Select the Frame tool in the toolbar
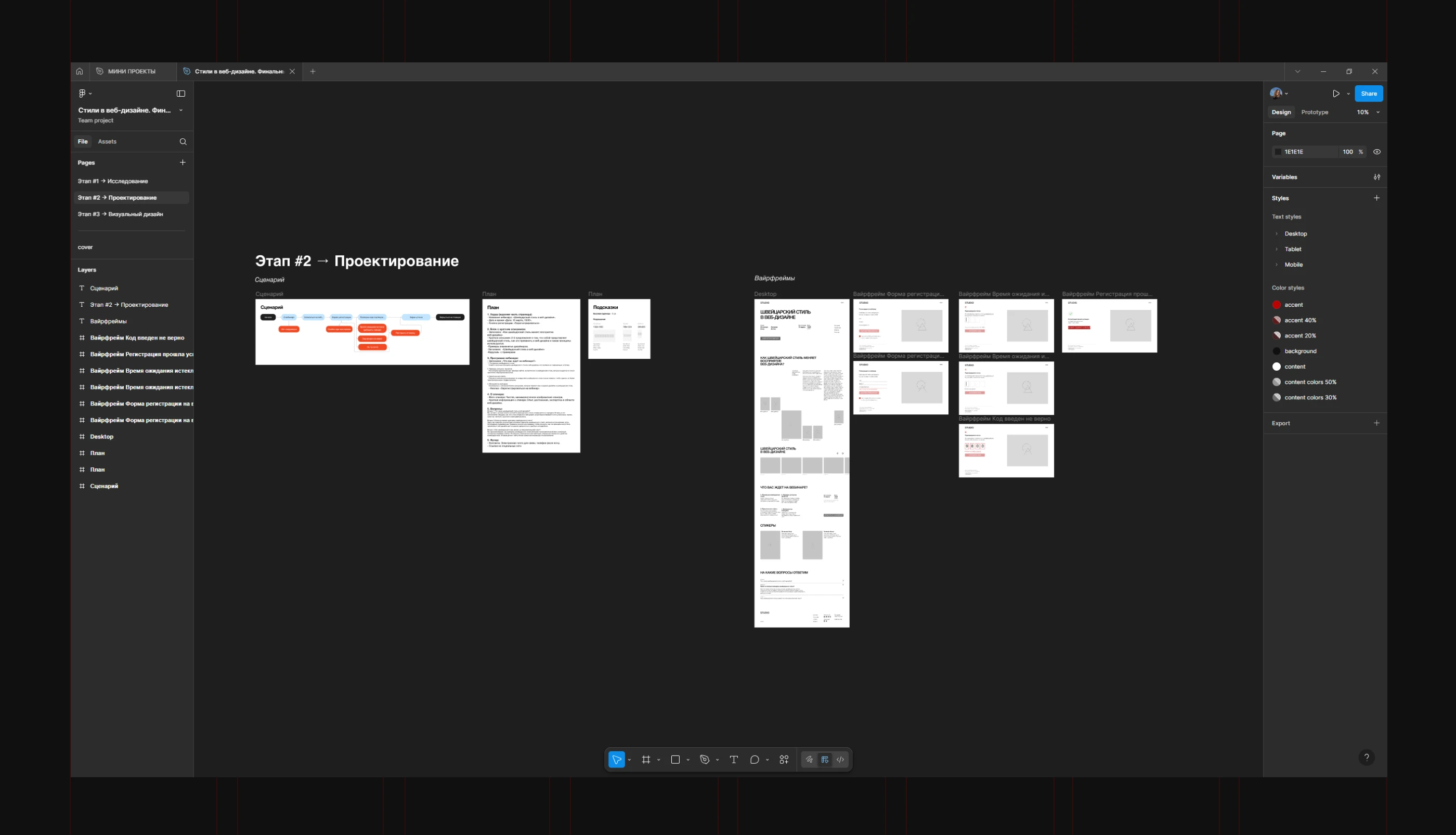The width and height of the screenshot is (1456, 835). coord(646,759)
